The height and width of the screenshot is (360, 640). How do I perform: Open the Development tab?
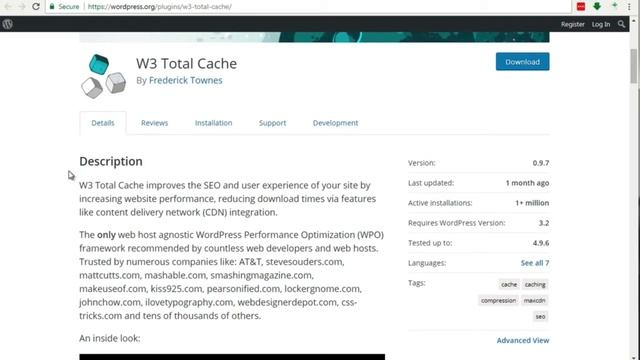tap(336, 123)
